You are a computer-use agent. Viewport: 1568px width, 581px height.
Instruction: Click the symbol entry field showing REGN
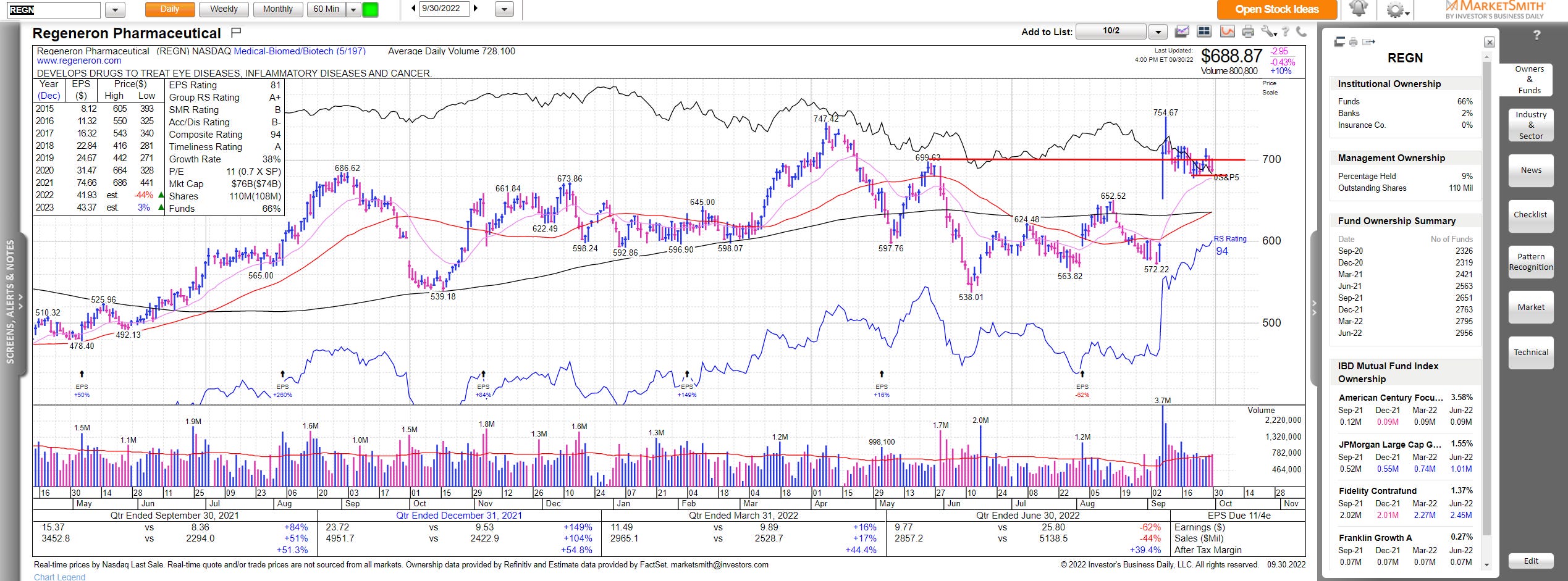pyautogui.click(x=54, y=10)
